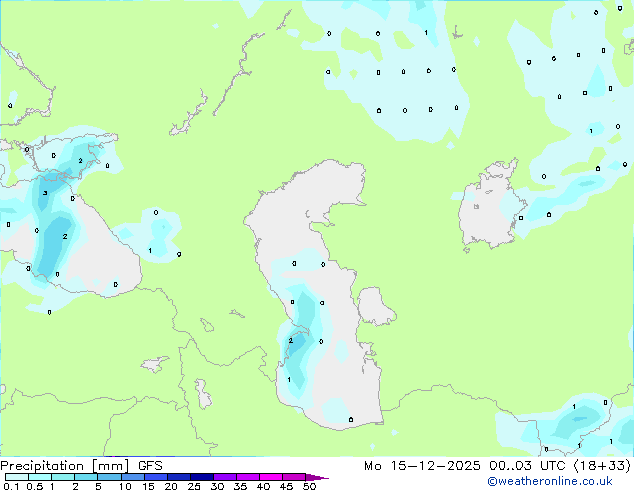Click the "10" legend scale label
The height and width of the screenshot is (490, 634).
pos(125,486)
